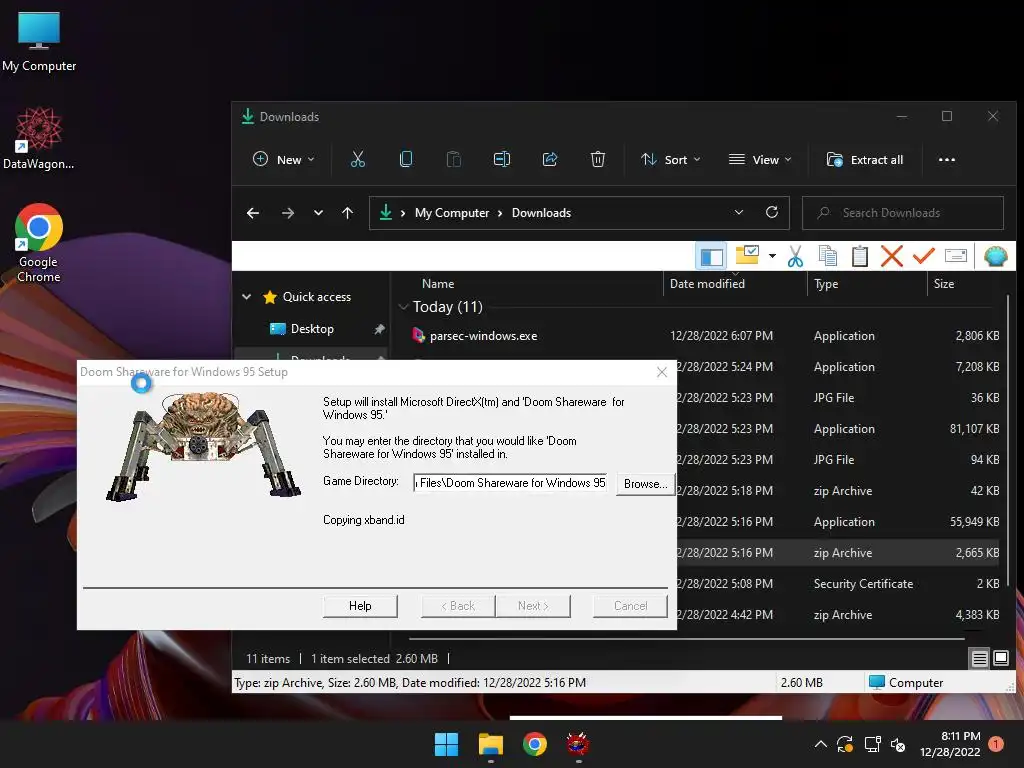Click the envelope icon in classic toolbar
Viewport: 1024px width, 768px height.
955,255
